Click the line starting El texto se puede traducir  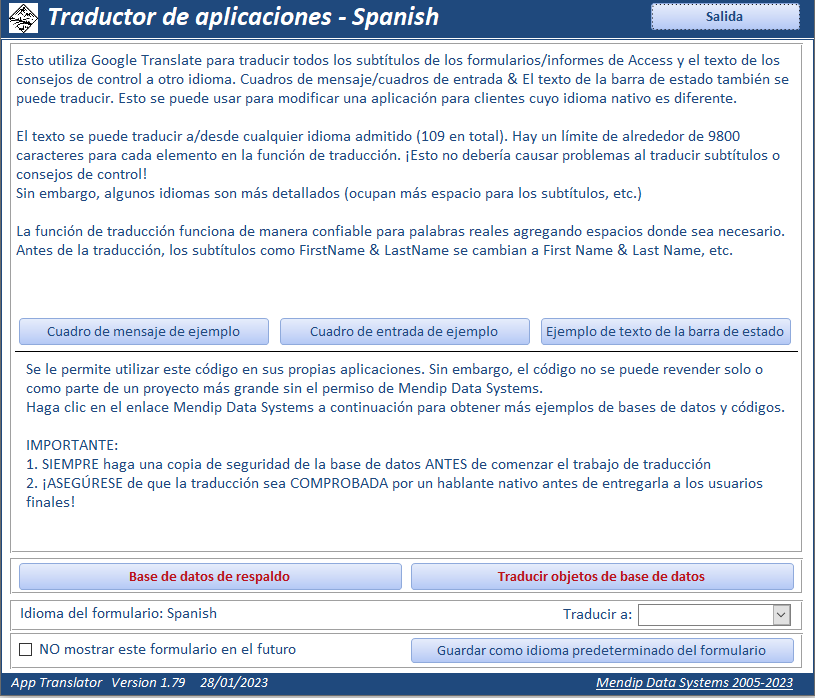[x=378, y=136]
